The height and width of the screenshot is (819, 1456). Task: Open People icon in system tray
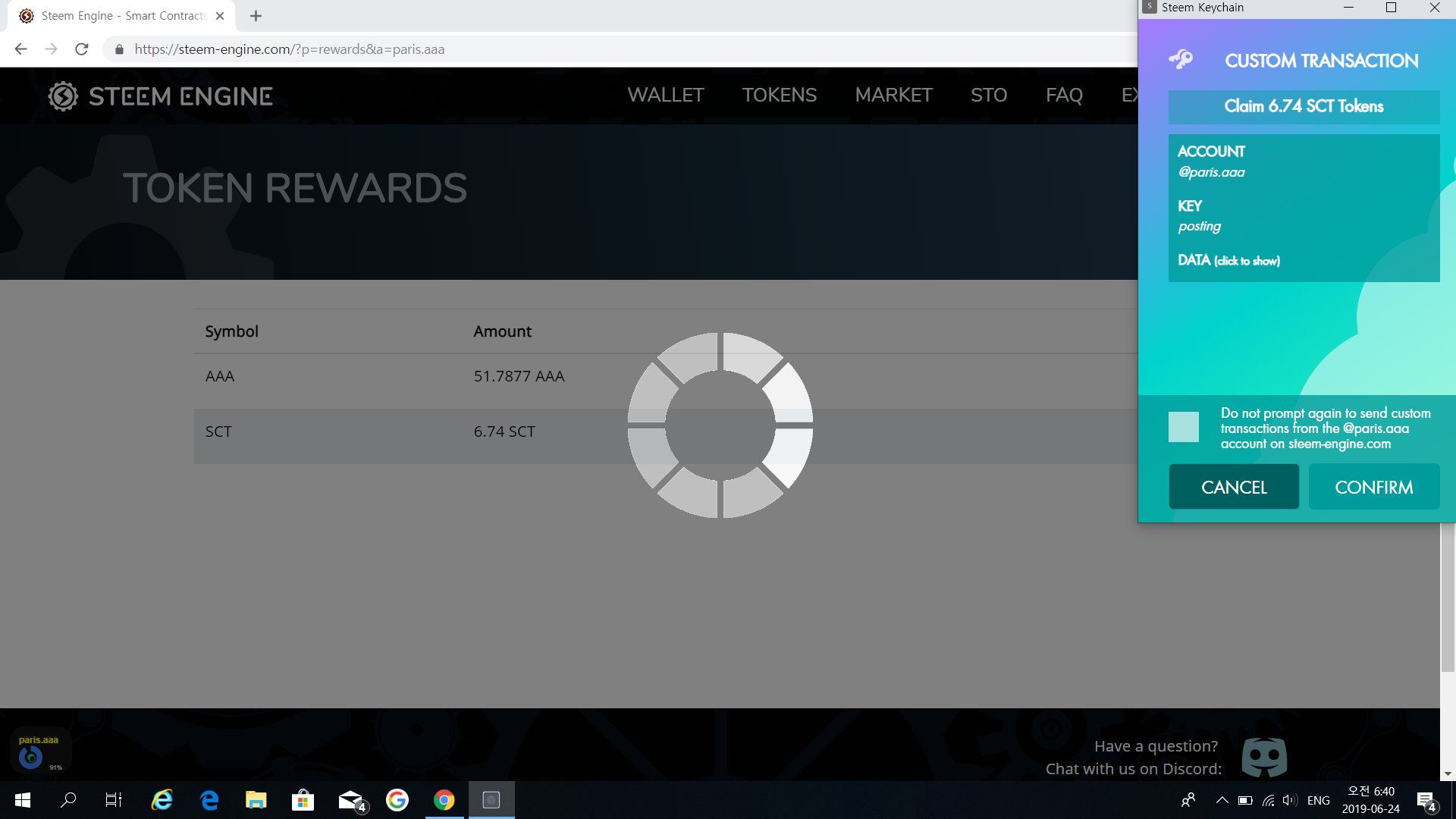coord(1188,800)
